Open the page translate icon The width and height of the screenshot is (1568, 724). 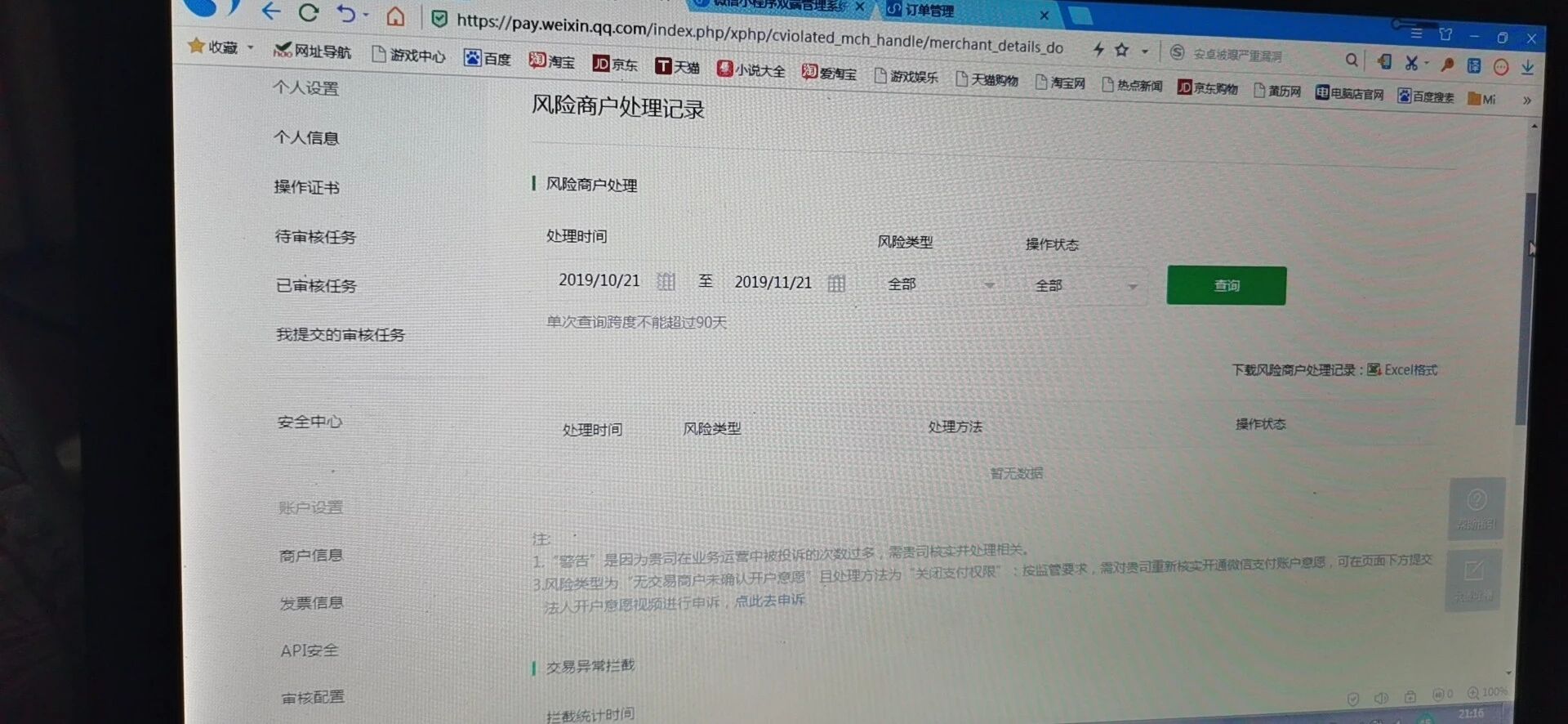pyautogui.click(x=1474, y=65)
